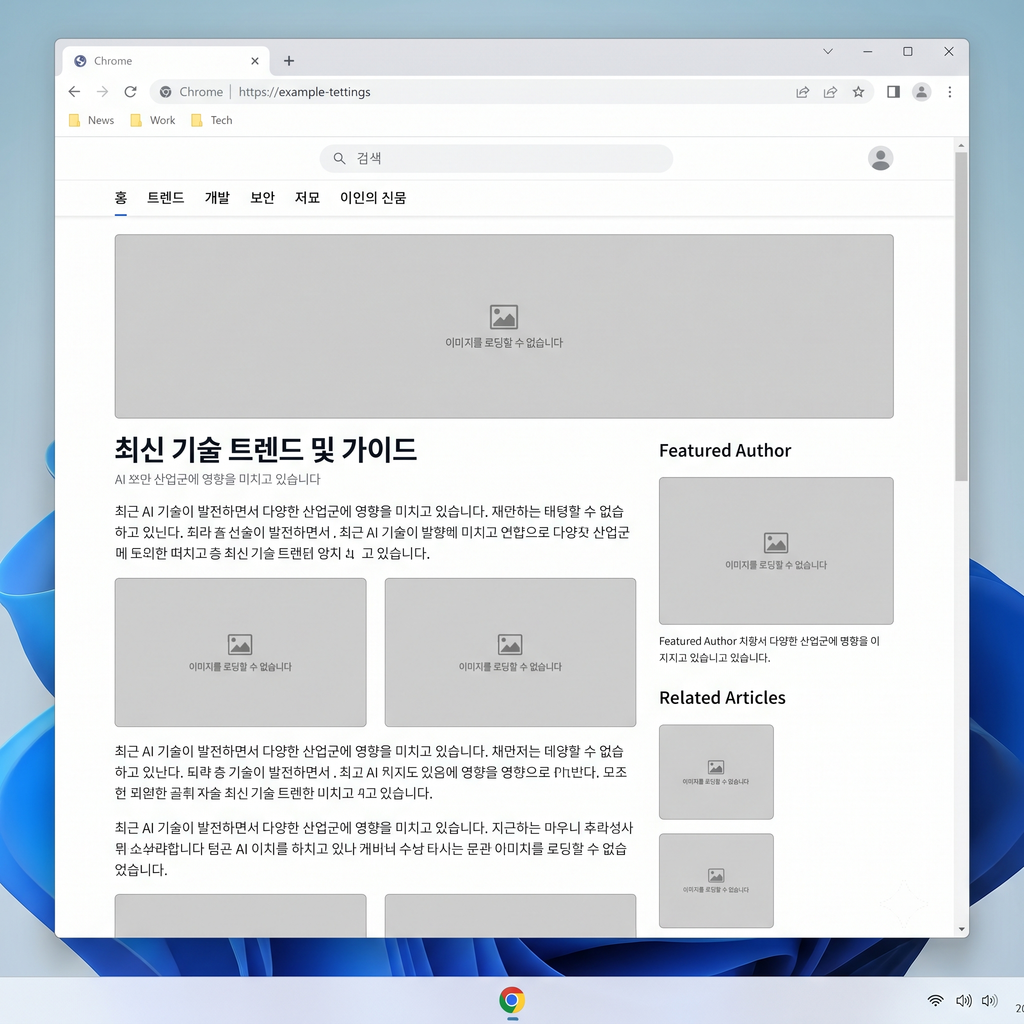Click the site info icon in address bar
Screen dimensions: 1024x1024
click(x=166, y=92)
